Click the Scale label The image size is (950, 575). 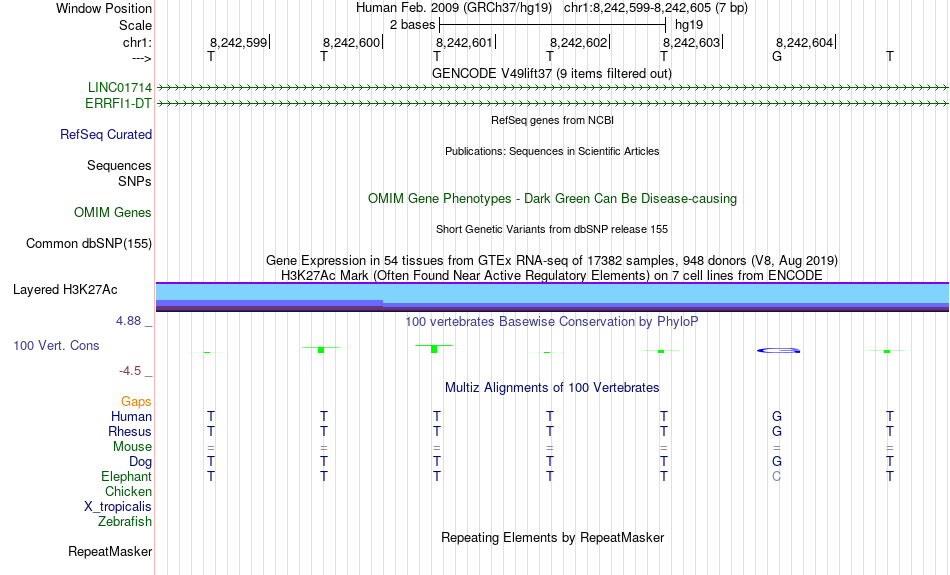(136, 25)
